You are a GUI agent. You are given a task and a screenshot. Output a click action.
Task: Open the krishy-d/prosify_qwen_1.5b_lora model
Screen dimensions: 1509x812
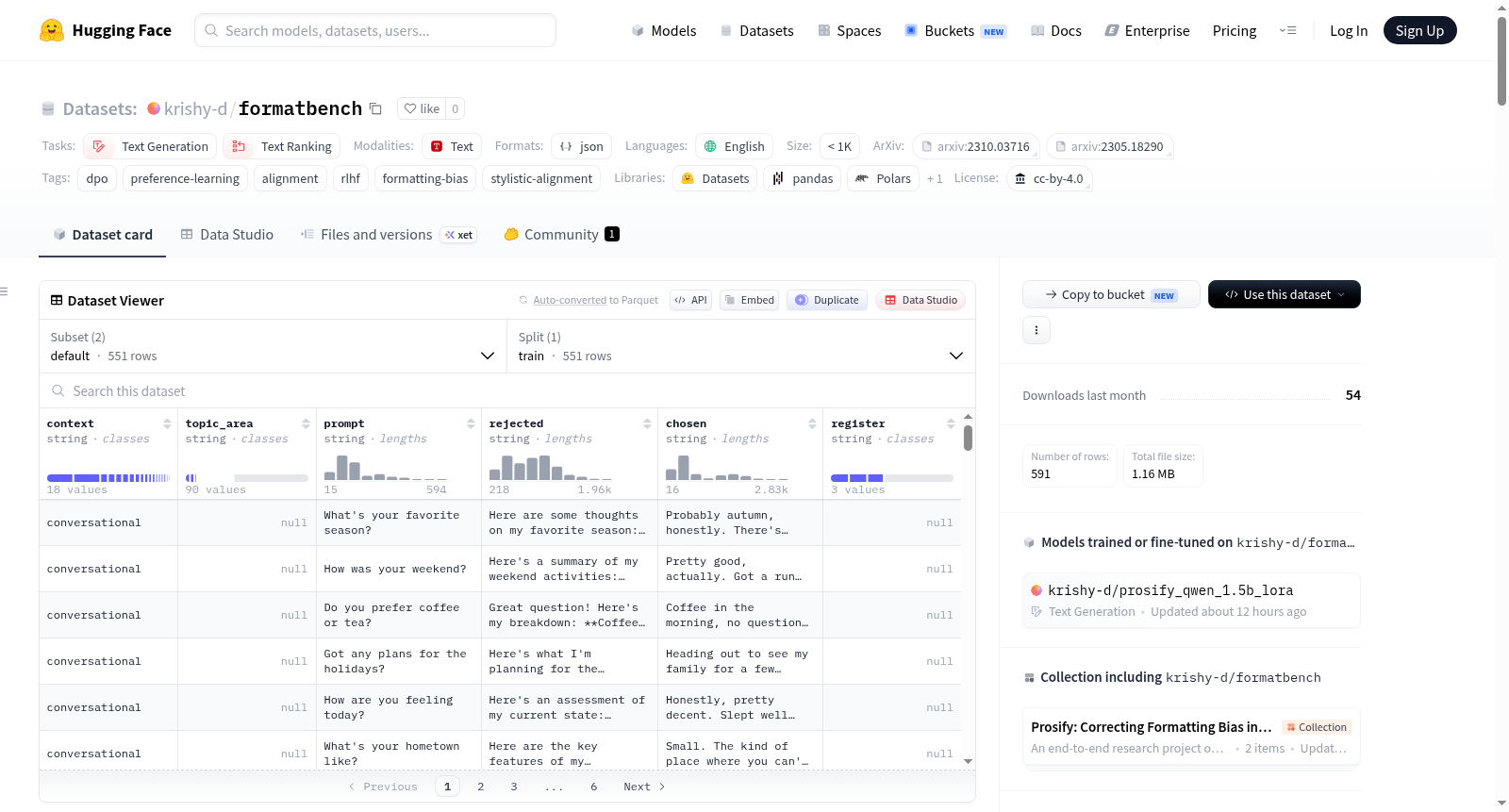1191,600
